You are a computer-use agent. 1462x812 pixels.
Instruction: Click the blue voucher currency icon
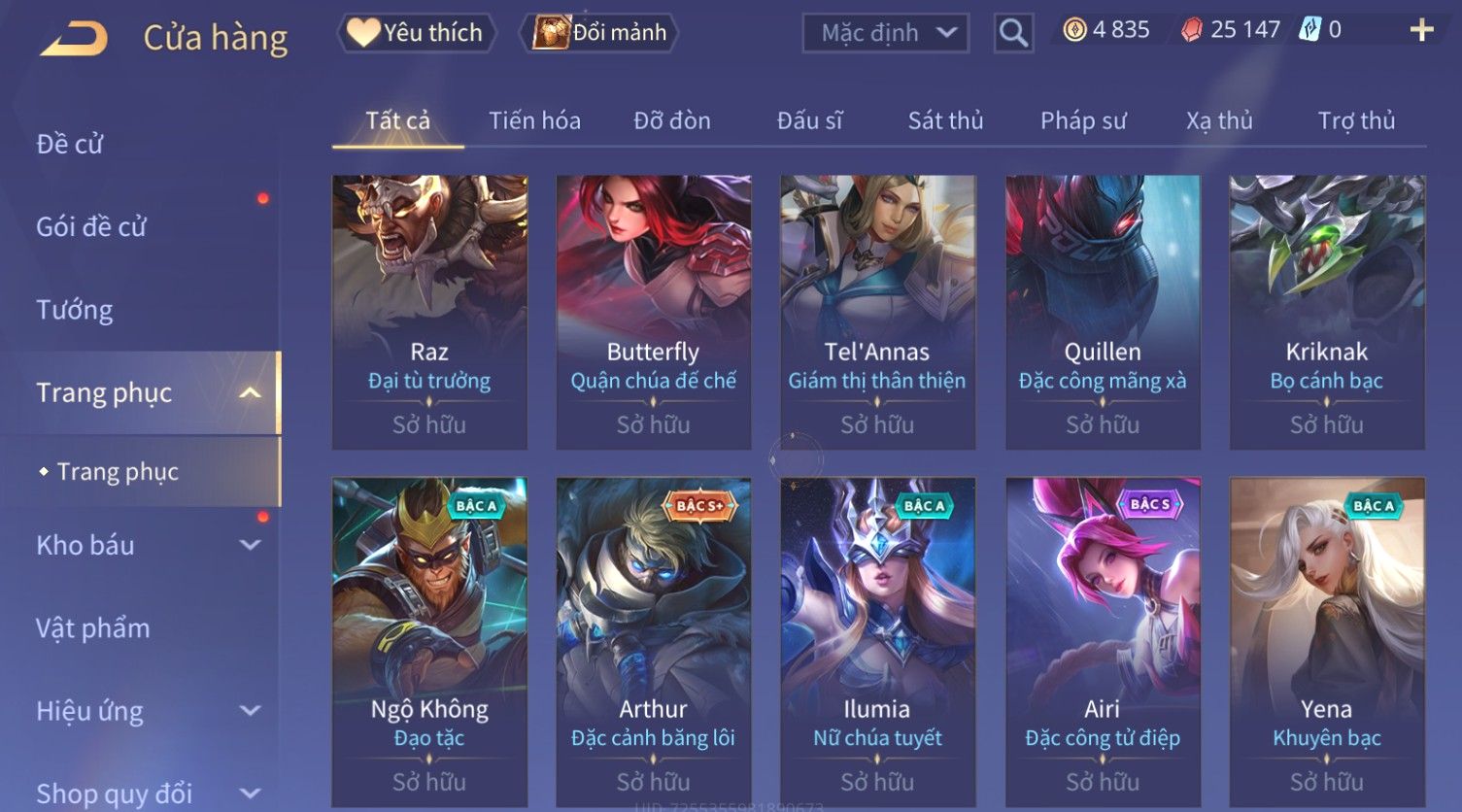coord(1309,30)
